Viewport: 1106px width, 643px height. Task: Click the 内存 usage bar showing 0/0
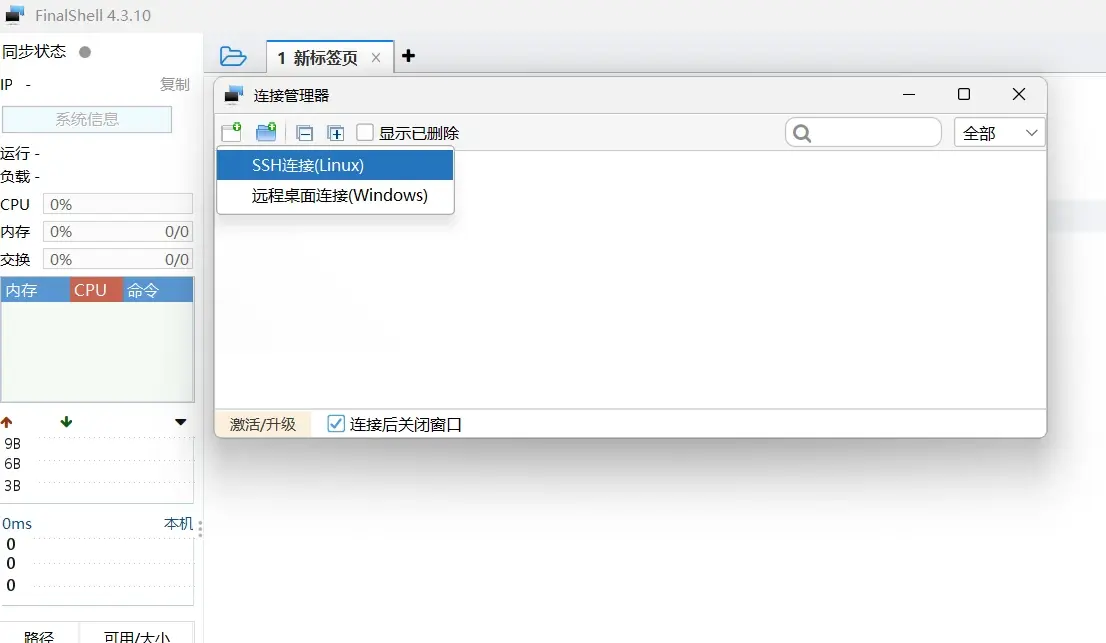[x=118, y=231]
